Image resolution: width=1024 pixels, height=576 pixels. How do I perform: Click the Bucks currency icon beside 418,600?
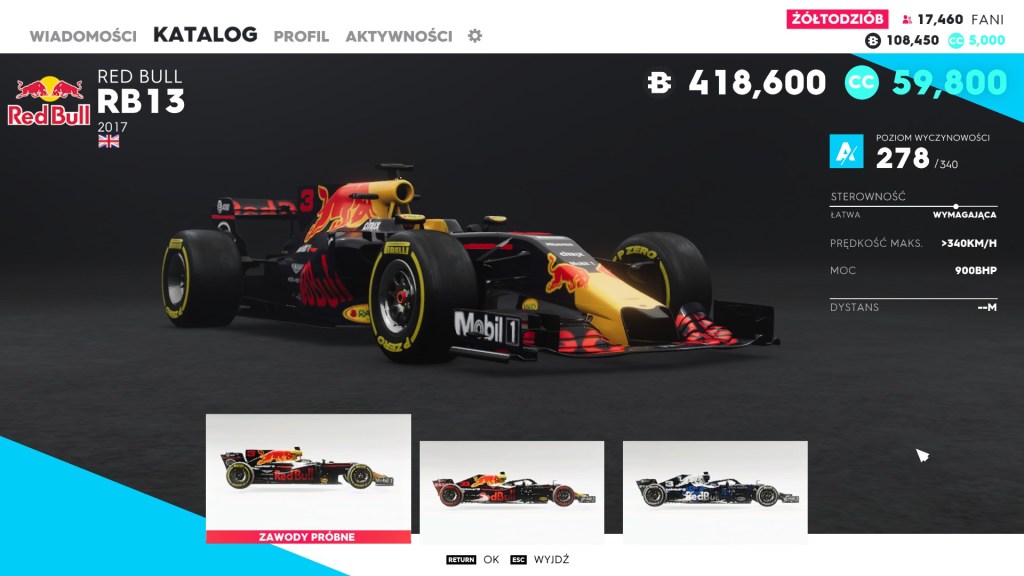coord(660,83)
